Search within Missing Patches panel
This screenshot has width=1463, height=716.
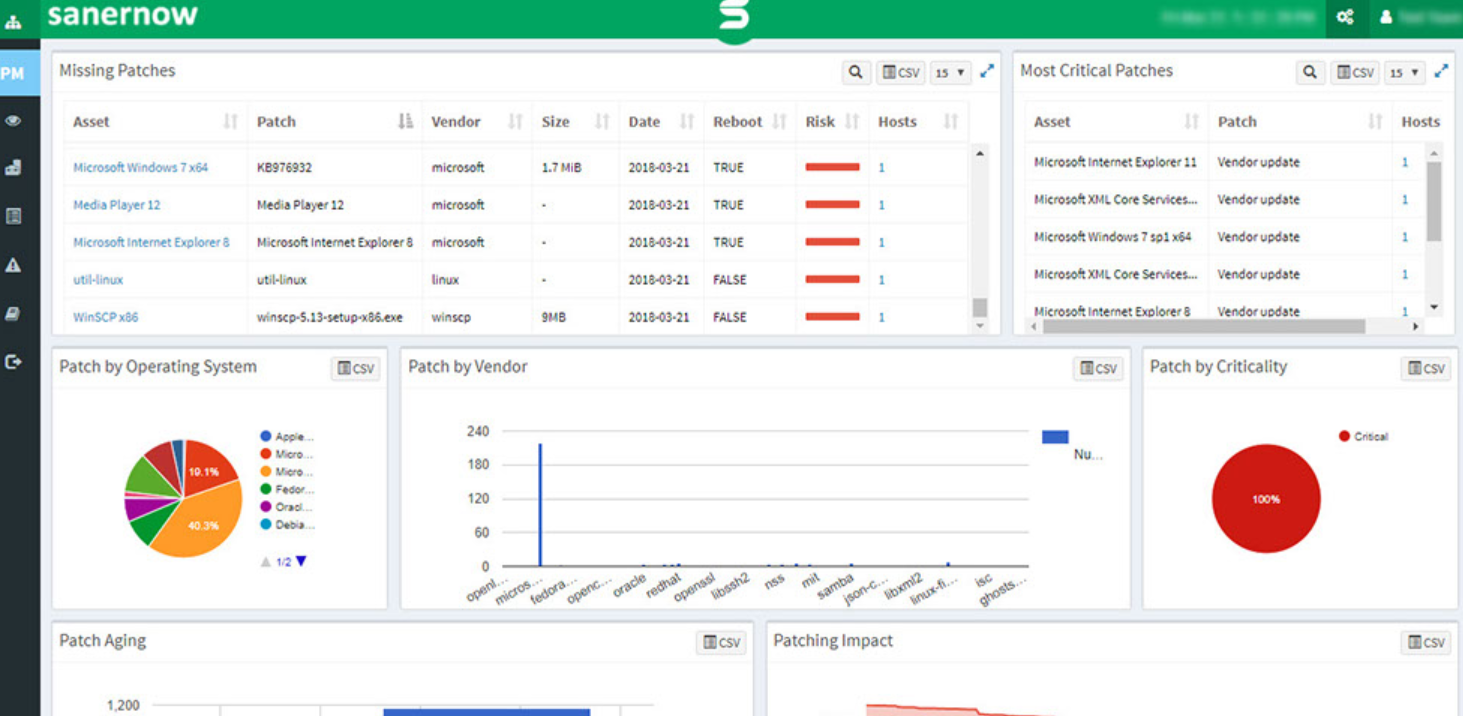(x=855, y=72)
